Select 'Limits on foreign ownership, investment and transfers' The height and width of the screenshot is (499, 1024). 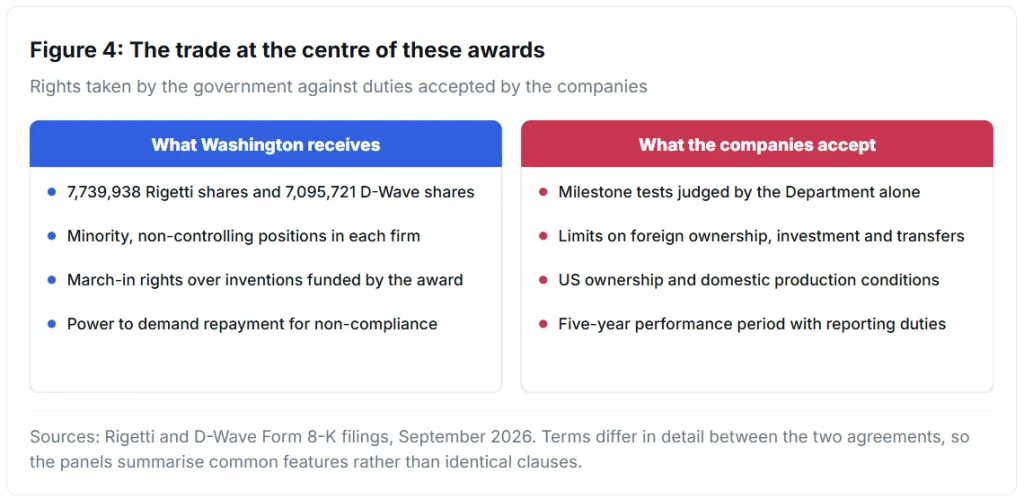coord(761,236)
